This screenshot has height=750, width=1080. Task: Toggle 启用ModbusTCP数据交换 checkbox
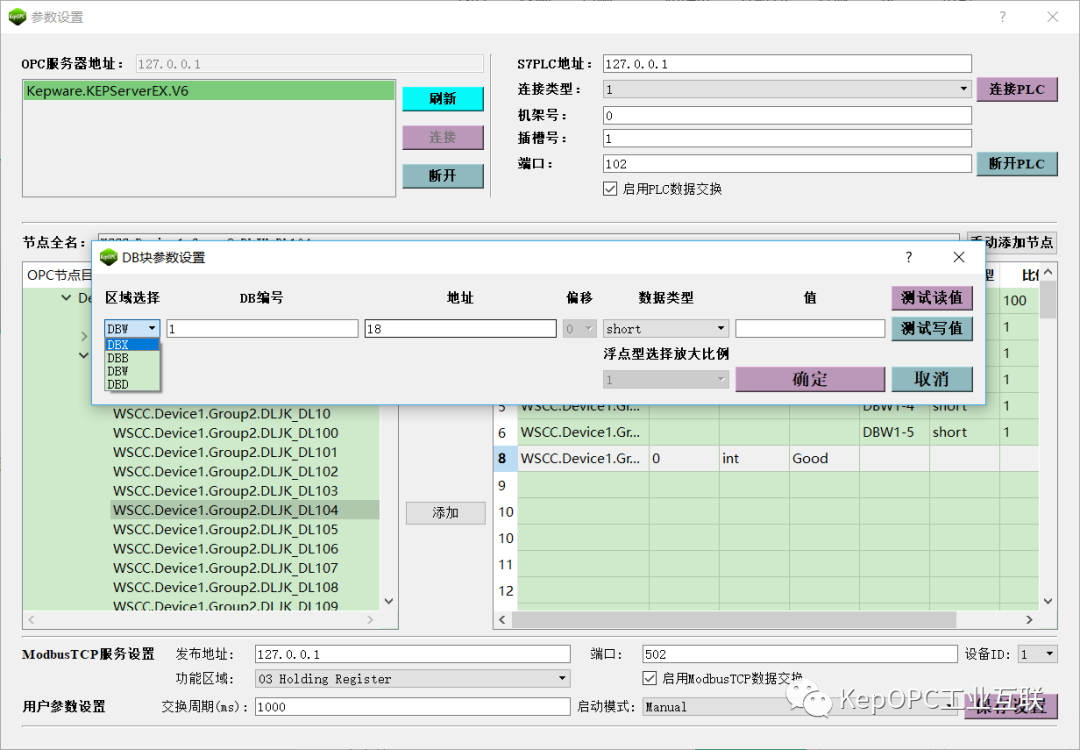(x=650, y=678)
